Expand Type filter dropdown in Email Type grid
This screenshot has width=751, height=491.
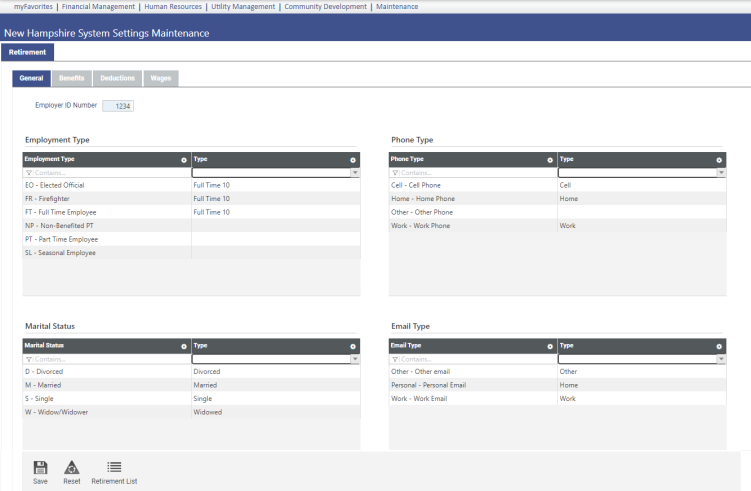(720, 359)
